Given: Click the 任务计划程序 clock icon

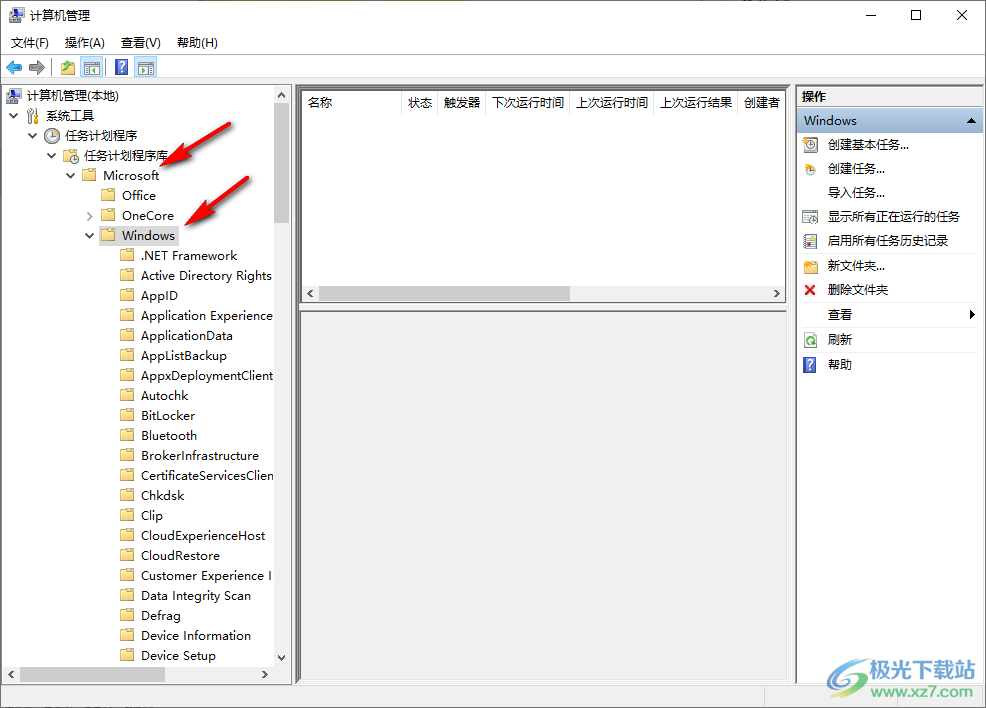Looking at the screenshot, I should coord(52,136).
